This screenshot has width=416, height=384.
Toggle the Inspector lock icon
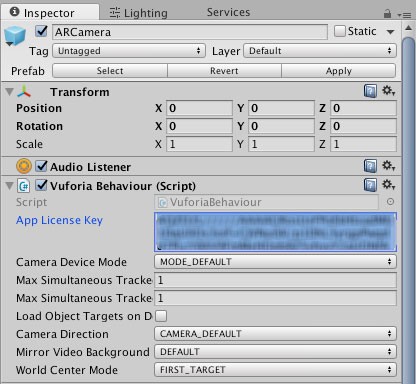coord(387,14)
